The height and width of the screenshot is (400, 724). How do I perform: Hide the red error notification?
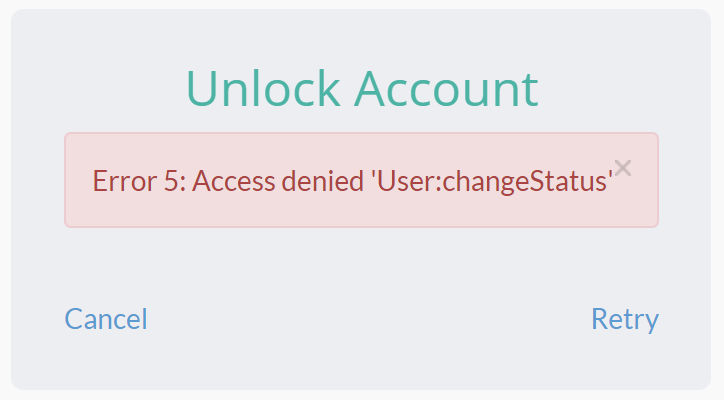tap(623, 168)
